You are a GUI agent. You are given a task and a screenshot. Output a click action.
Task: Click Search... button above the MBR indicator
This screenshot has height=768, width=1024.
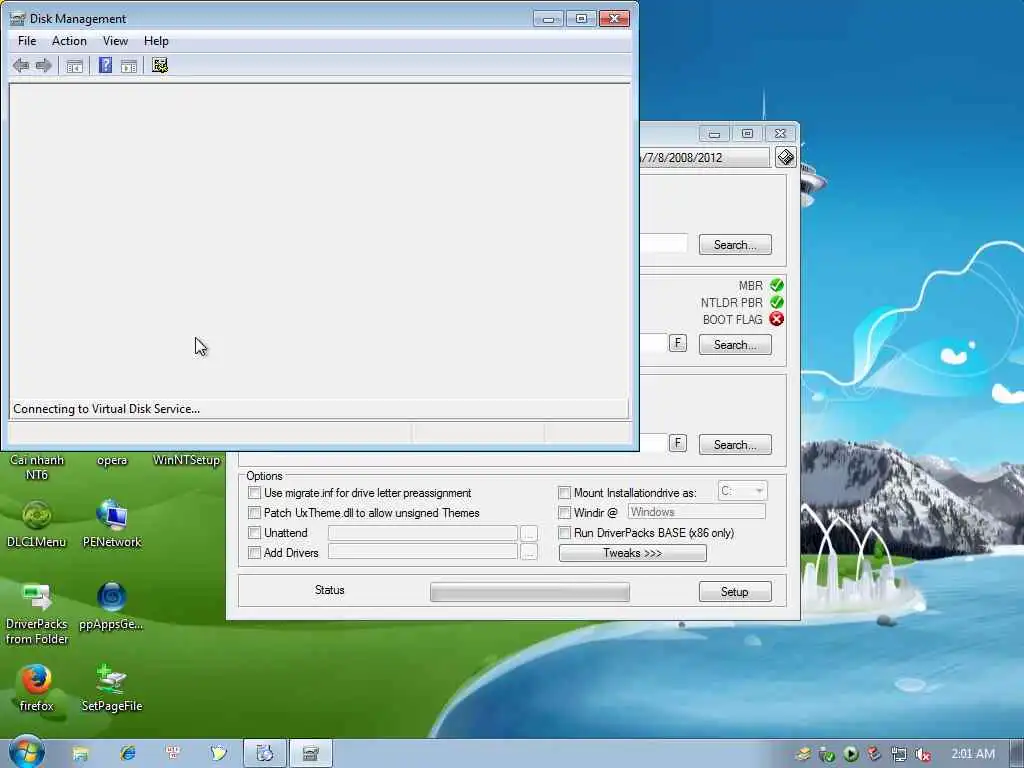coord(735,245)
